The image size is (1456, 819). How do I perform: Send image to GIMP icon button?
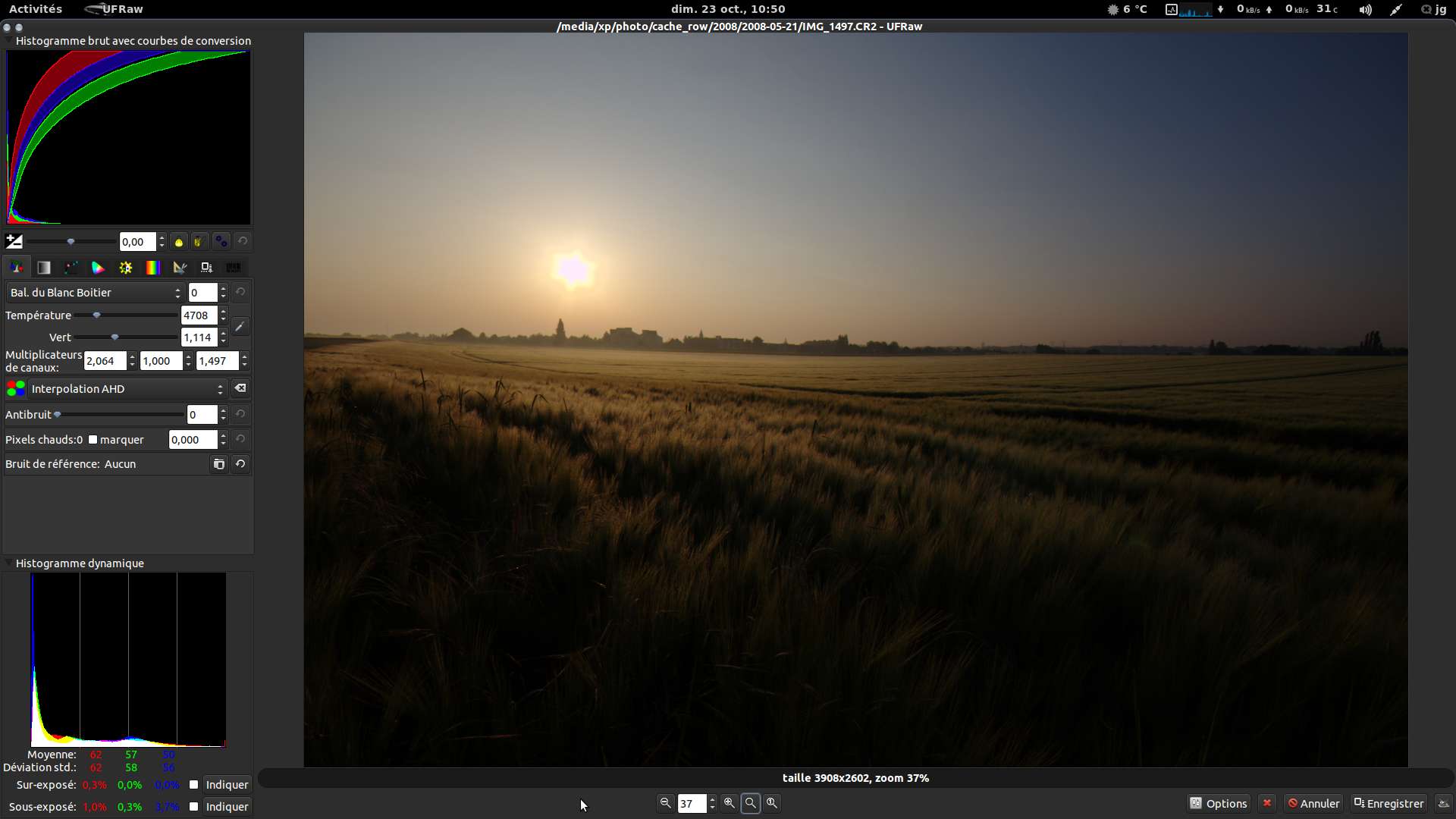pyautogui.click(x=1443, y=804)
